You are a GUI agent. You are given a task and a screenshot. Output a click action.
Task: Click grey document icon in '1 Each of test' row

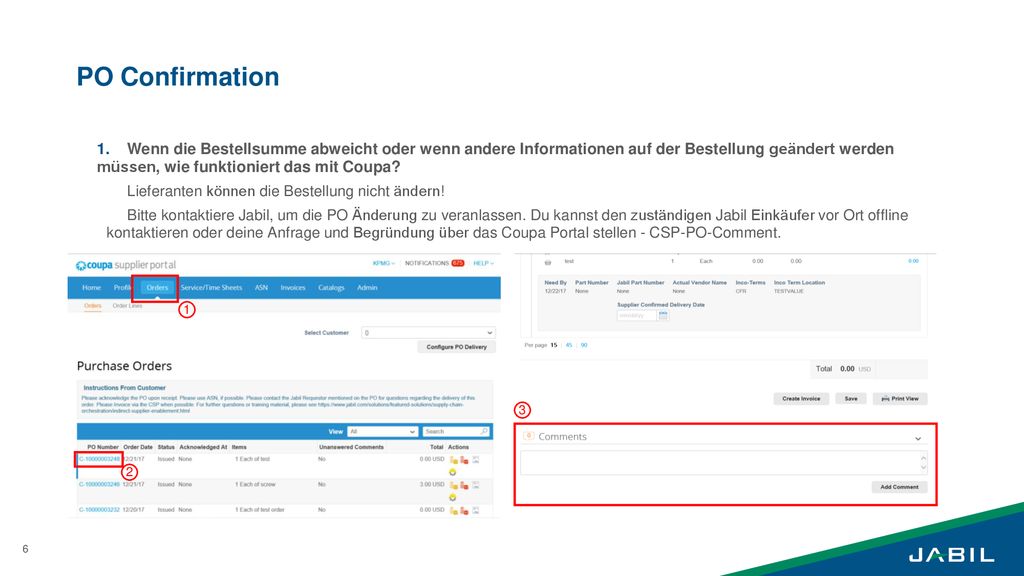pos(475,460)
